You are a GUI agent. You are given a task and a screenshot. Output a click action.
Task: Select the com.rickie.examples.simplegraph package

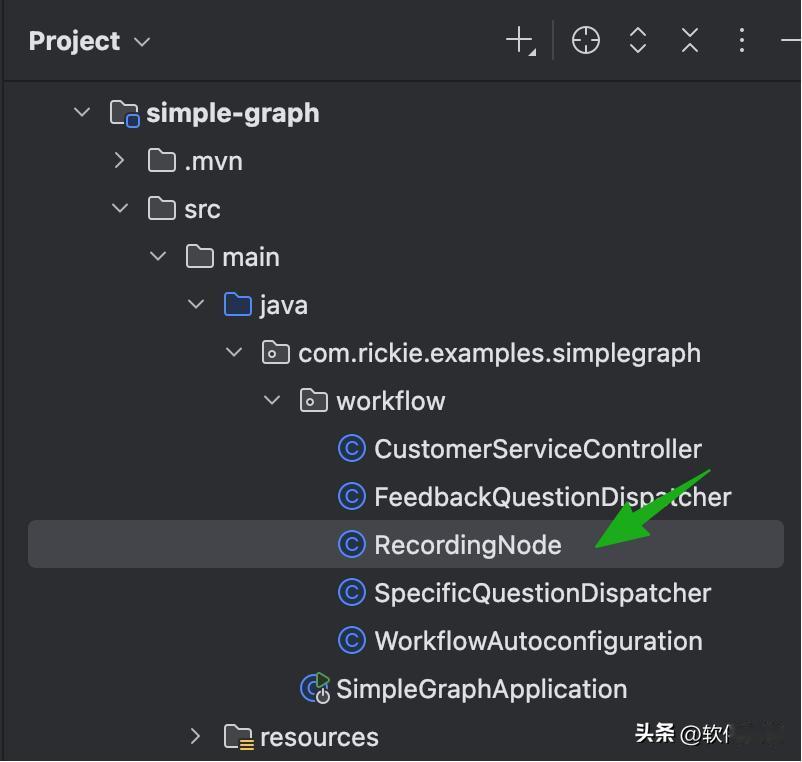499,353
